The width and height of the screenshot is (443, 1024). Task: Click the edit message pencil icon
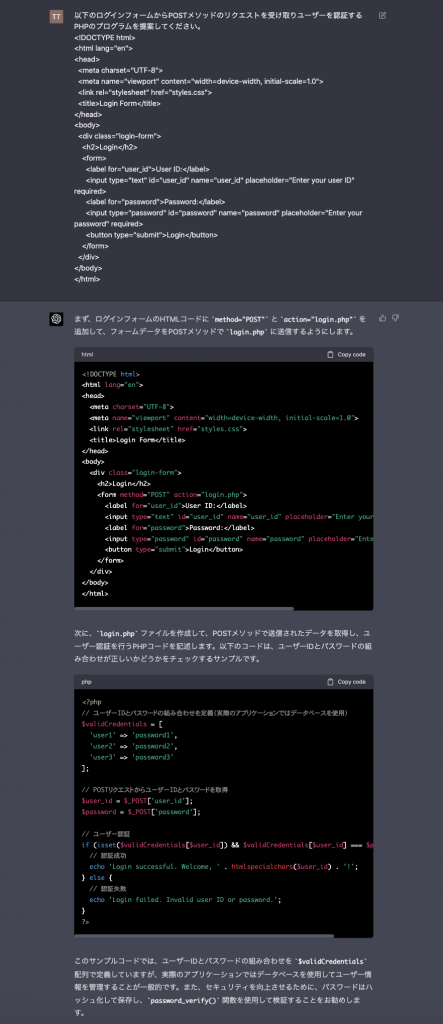click(x=382, y=15)
